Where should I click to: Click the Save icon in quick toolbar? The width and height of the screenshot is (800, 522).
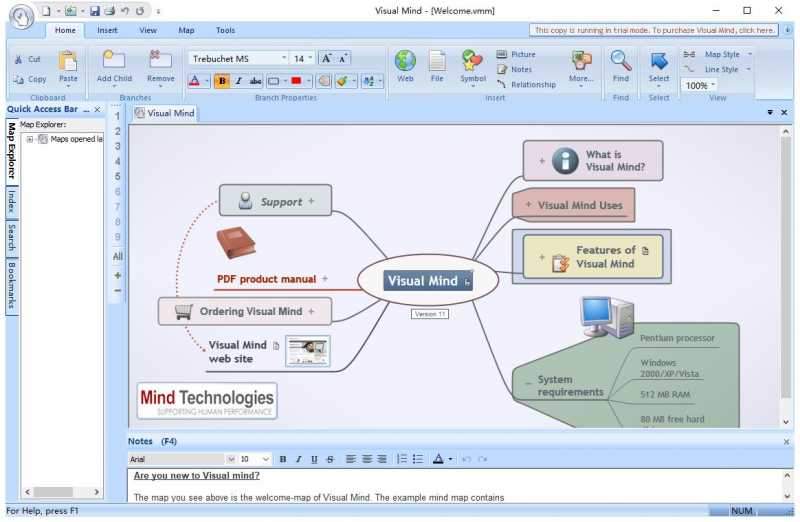pyautogui.click(x=94, y=11)
